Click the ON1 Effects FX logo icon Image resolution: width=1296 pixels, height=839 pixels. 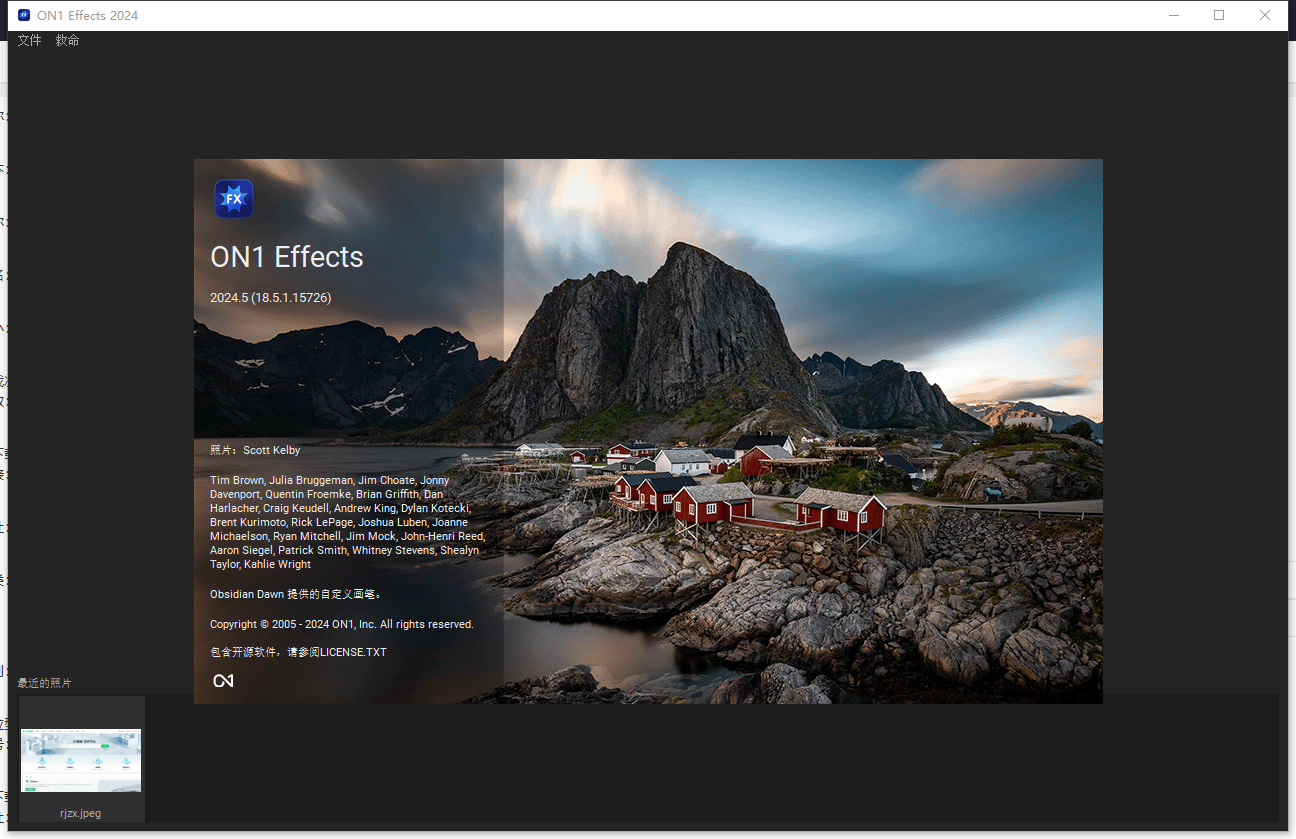[234, 199]
